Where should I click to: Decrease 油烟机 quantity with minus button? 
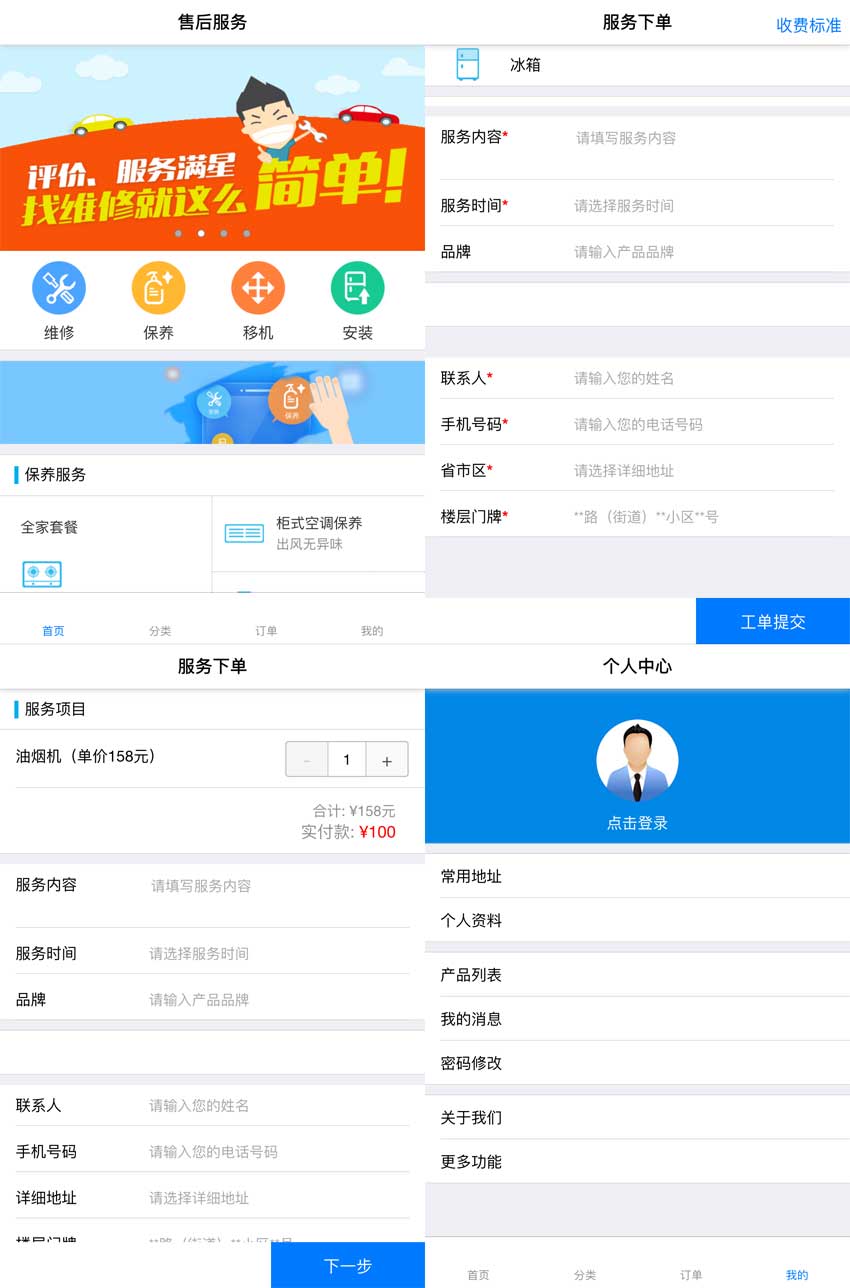[x=307, y=761]
